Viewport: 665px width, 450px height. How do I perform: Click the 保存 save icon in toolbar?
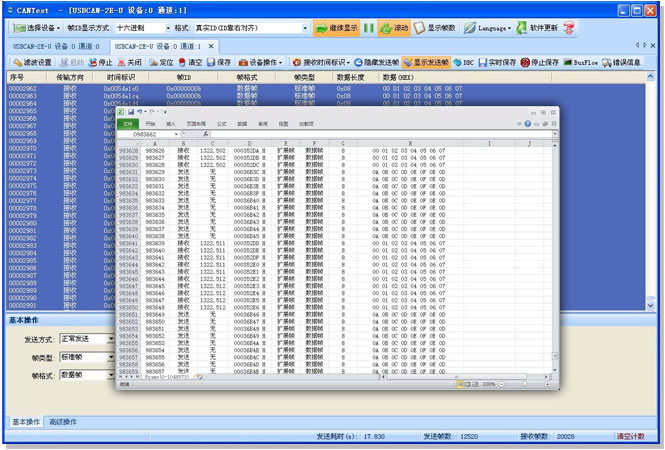pyautogui.click(x=217, y=62)
